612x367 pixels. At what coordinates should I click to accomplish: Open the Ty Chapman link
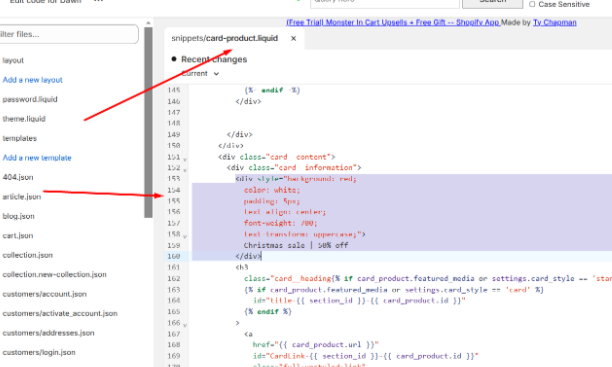555,23
